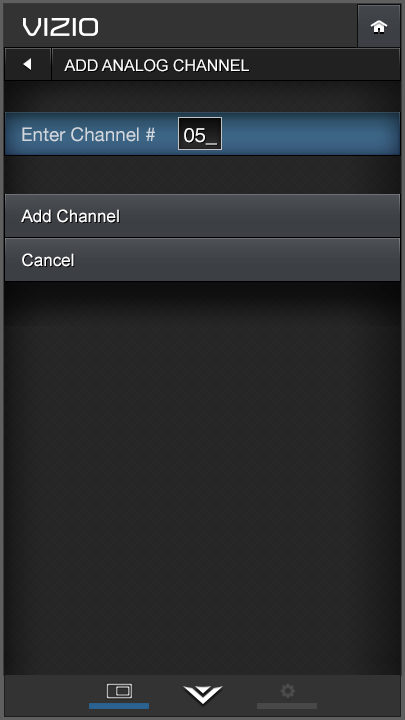Click the text cursor underscore after 05
This screenshot has width=405, height=720.
[x=212, y=143]
